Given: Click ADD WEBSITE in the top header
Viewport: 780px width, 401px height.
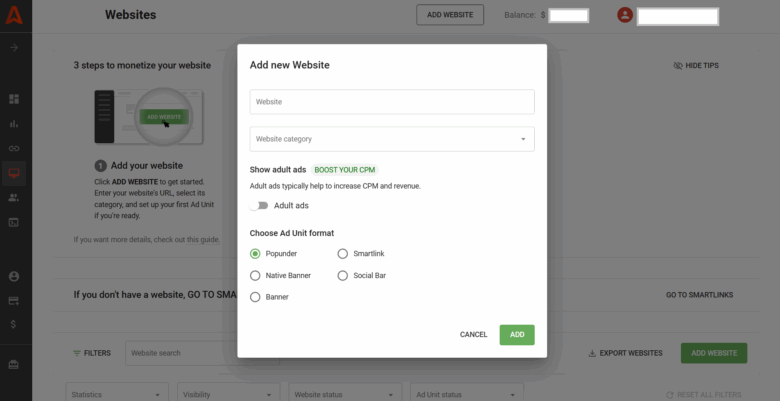Looking at the screenshot, I should (x=450, y=15).
